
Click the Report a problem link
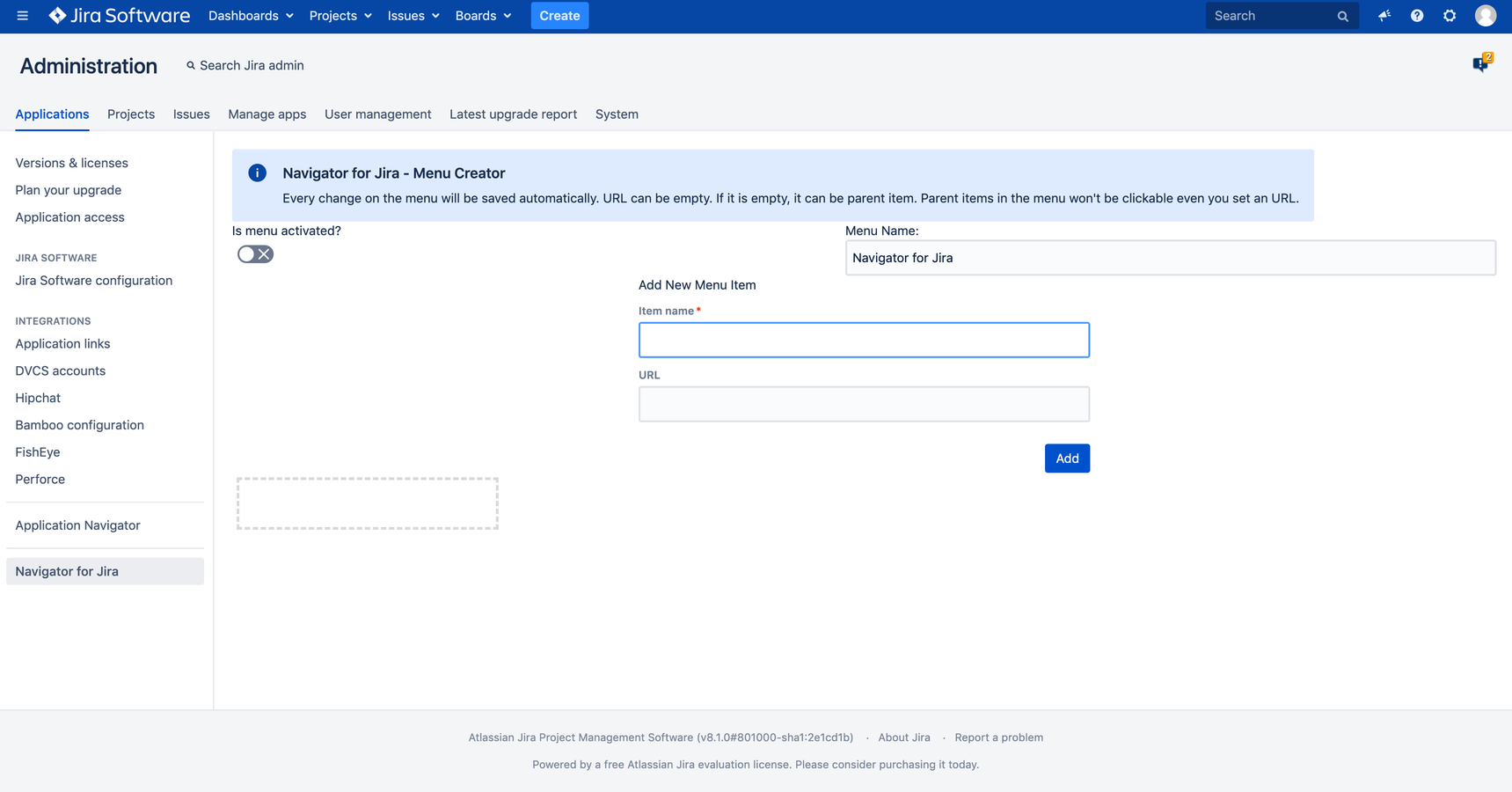coord(999,737)
